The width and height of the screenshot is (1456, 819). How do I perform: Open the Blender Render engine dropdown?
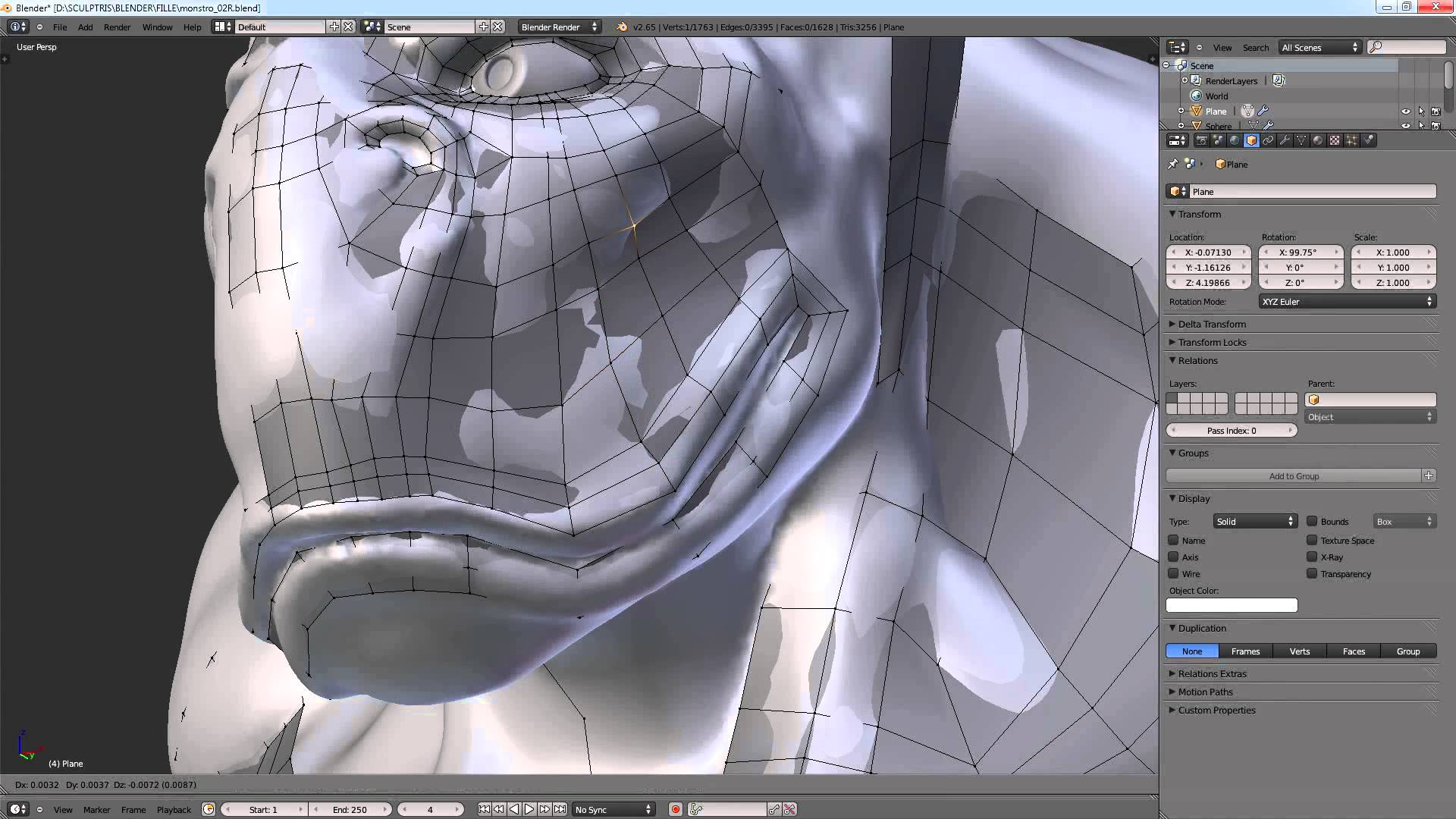[559, 27]
